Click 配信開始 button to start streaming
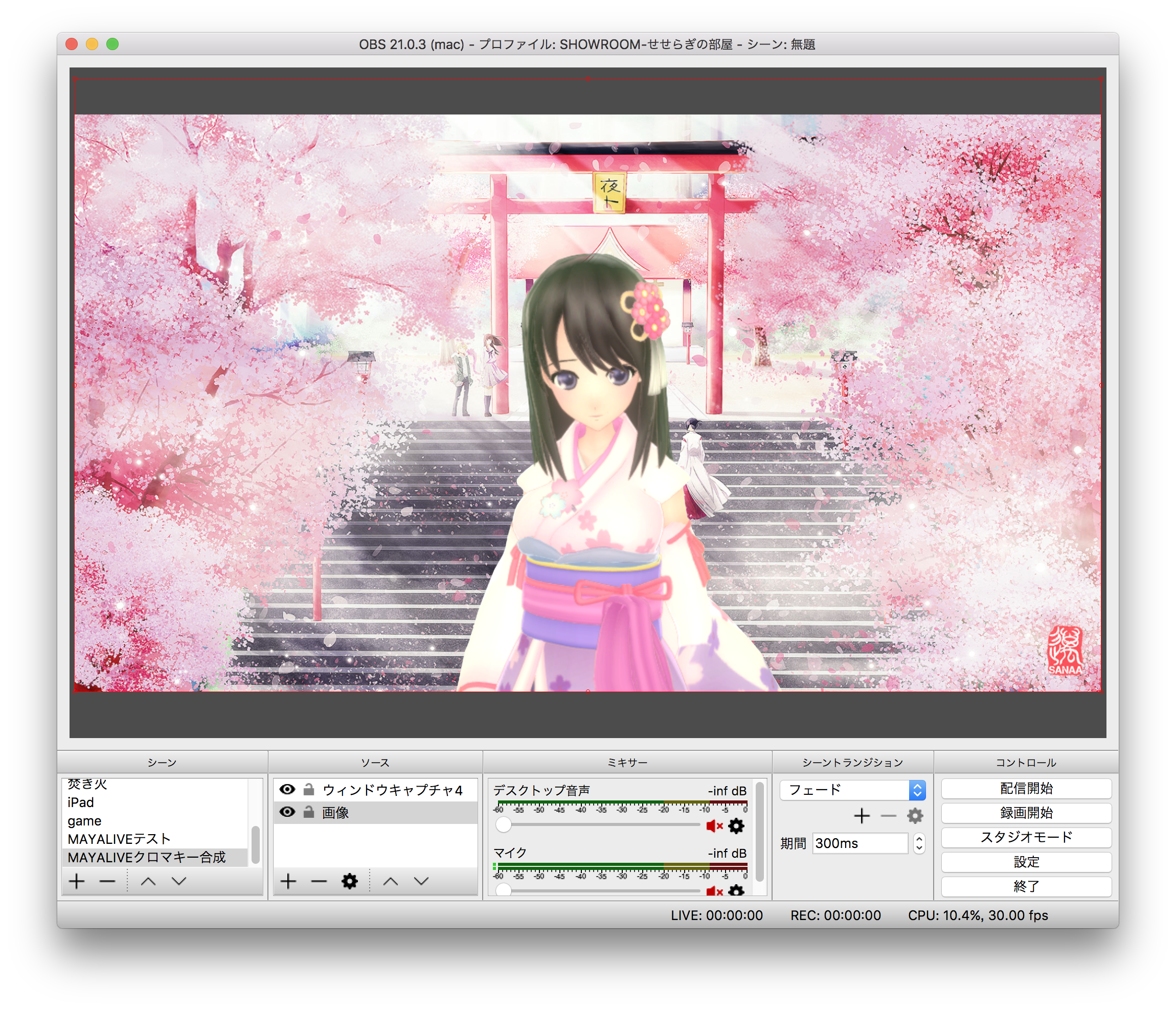1176x1010 pixels. click(1025, 789)
